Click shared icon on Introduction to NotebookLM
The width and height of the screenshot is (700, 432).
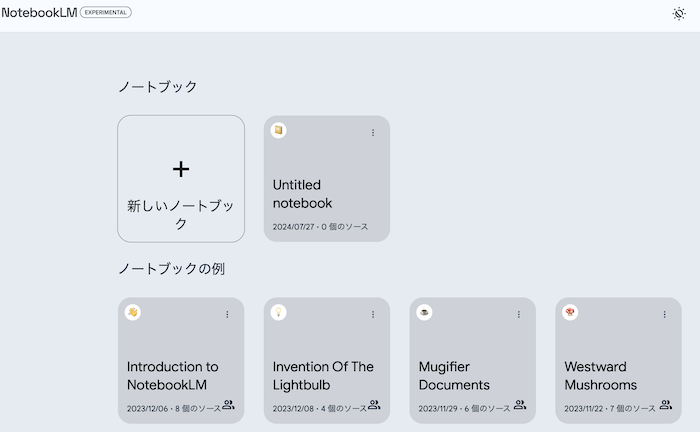coord(228,405)
